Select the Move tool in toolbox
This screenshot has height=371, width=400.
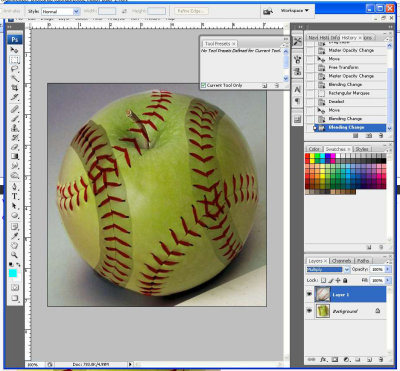click(14, 50)
